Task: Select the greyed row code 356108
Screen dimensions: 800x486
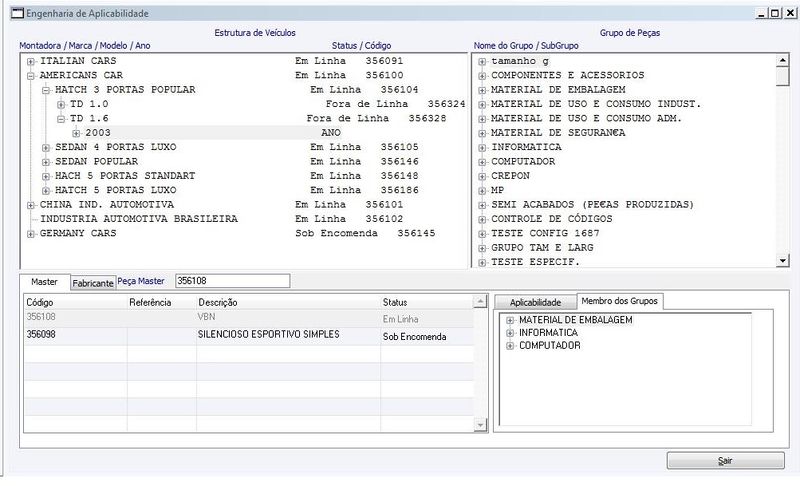Action: tap(249, 319)
